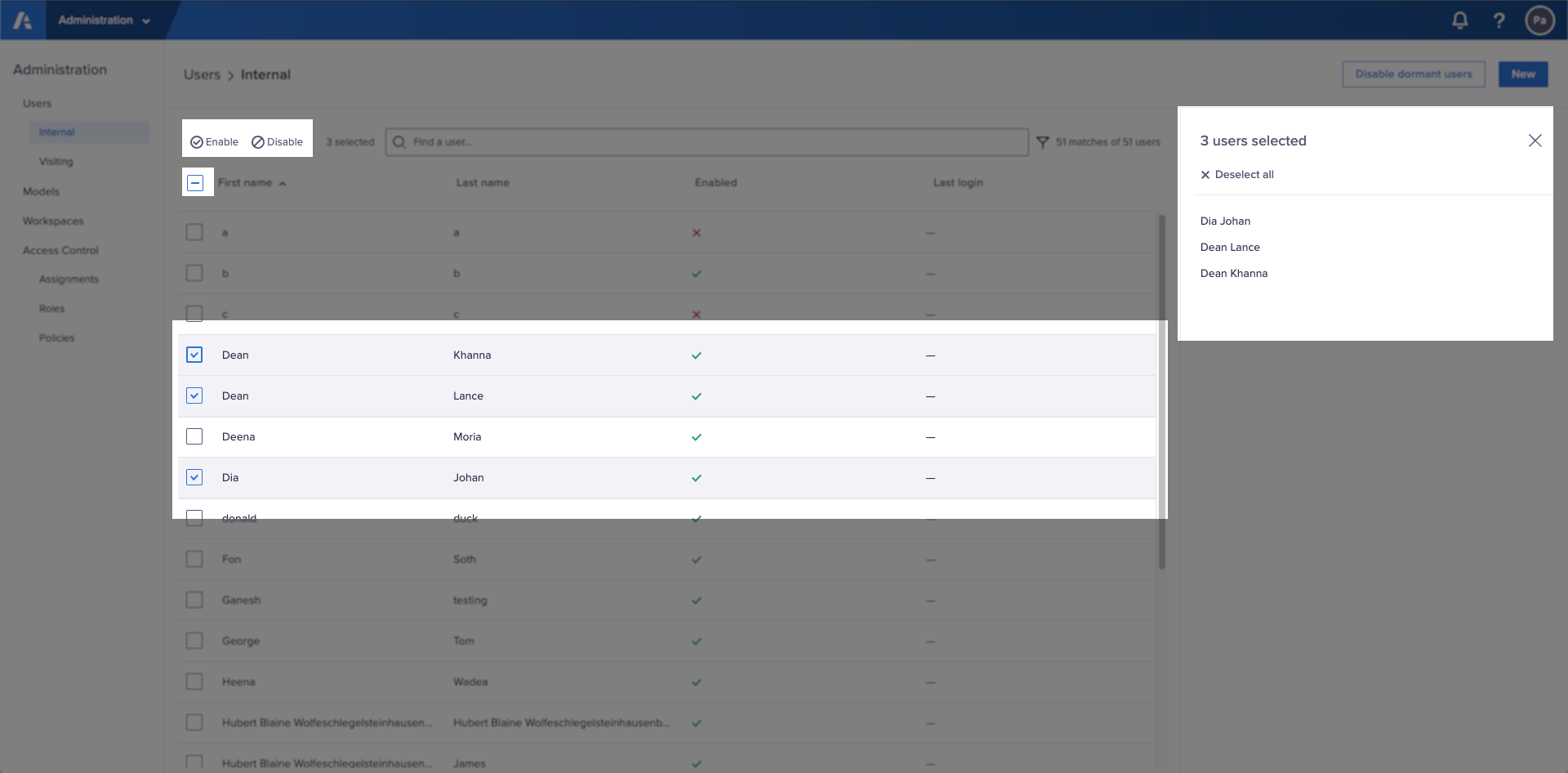Click Deselect all in the selection panel
This screenshot has width=1568, height=773.
click(x=1236, y=174)
